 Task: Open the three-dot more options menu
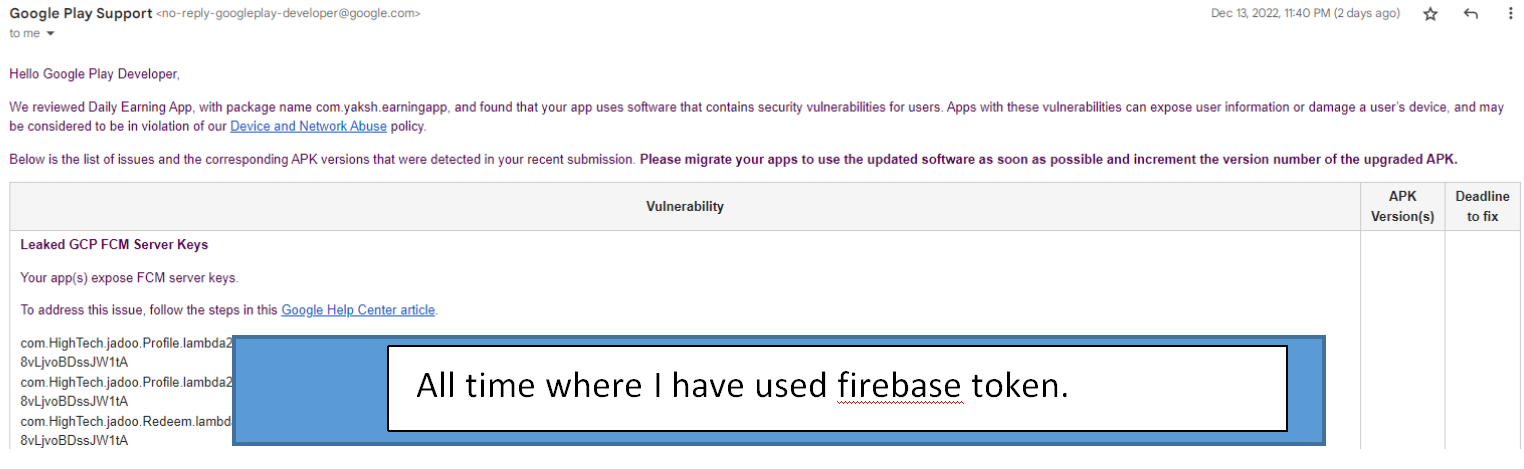[x=1510, y=14]
